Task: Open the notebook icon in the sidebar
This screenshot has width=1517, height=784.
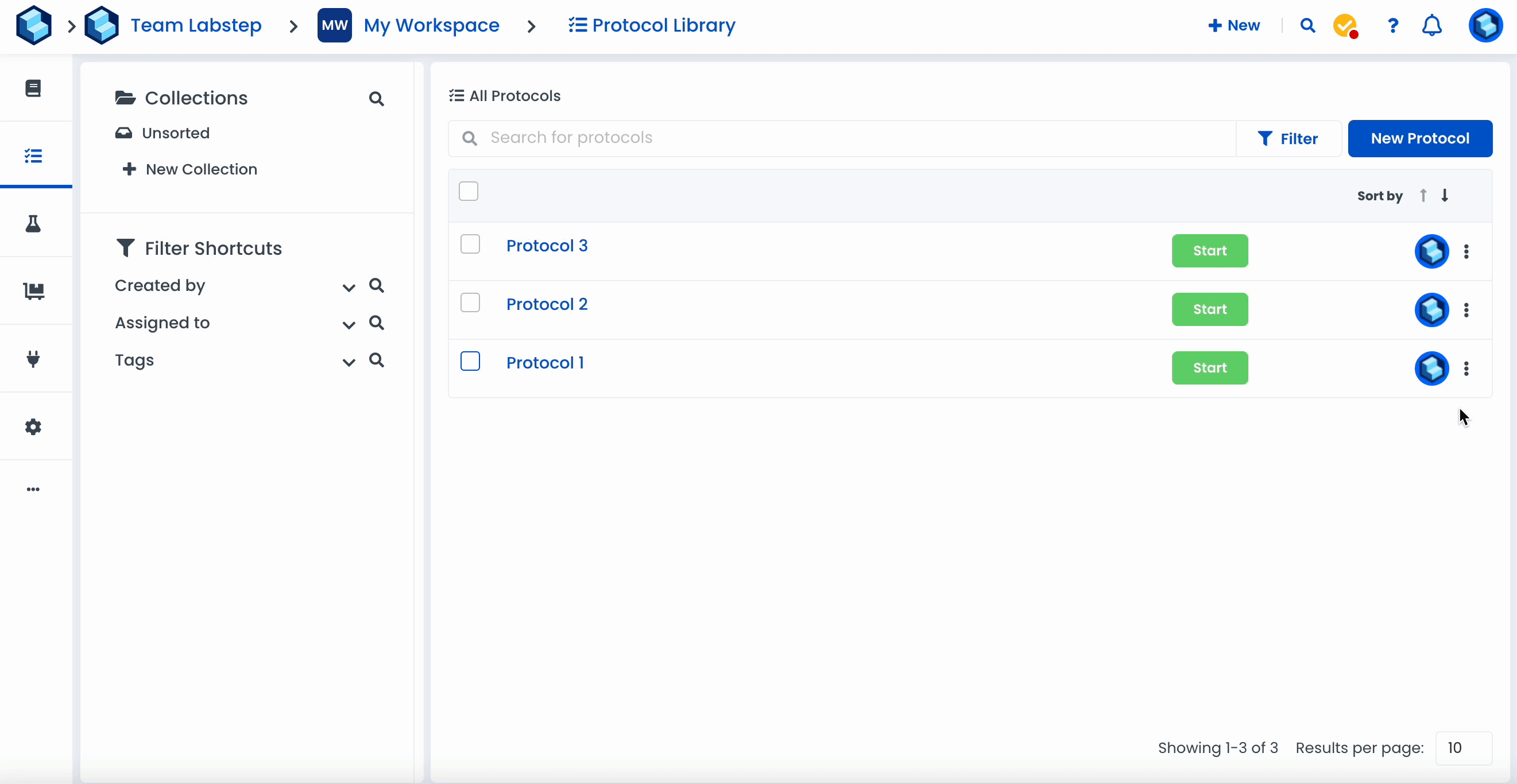Action: click(x=33, y=88)
